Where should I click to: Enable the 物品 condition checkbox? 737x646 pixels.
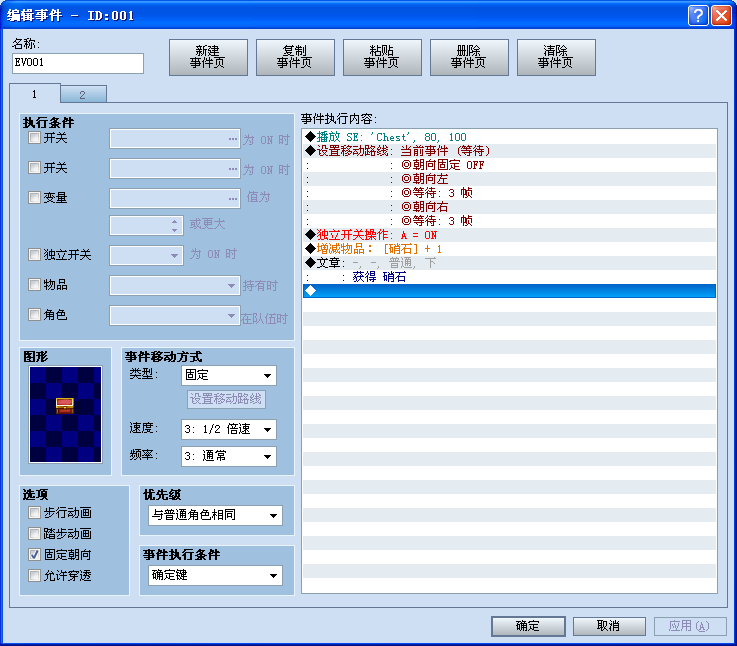click(34, 284)
